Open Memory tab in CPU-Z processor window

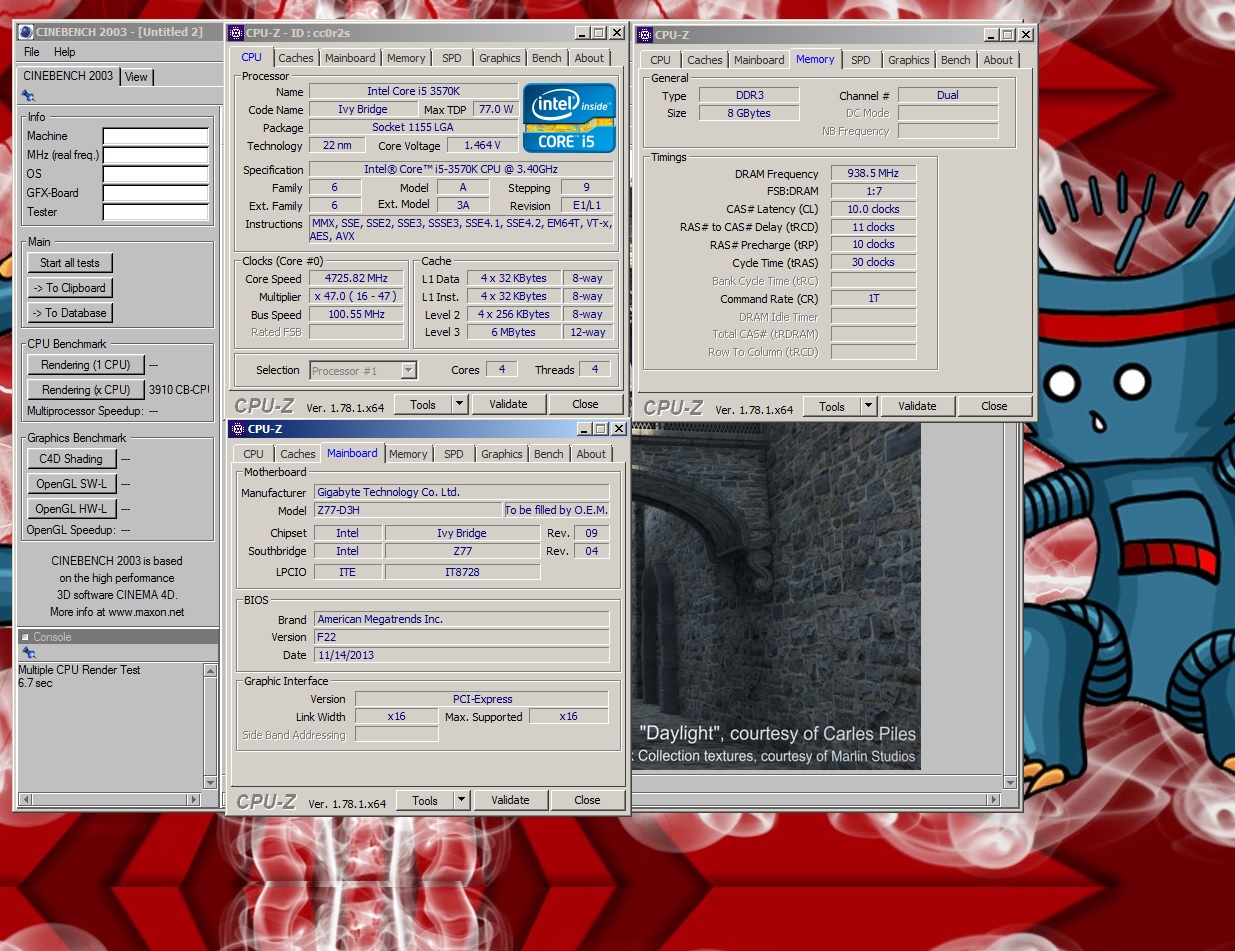click(406, 58)
